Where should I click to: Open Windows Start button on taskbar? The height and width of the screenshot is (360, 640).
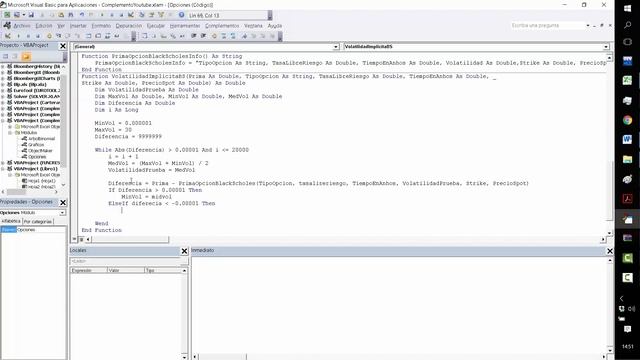[x=627, y=8]
